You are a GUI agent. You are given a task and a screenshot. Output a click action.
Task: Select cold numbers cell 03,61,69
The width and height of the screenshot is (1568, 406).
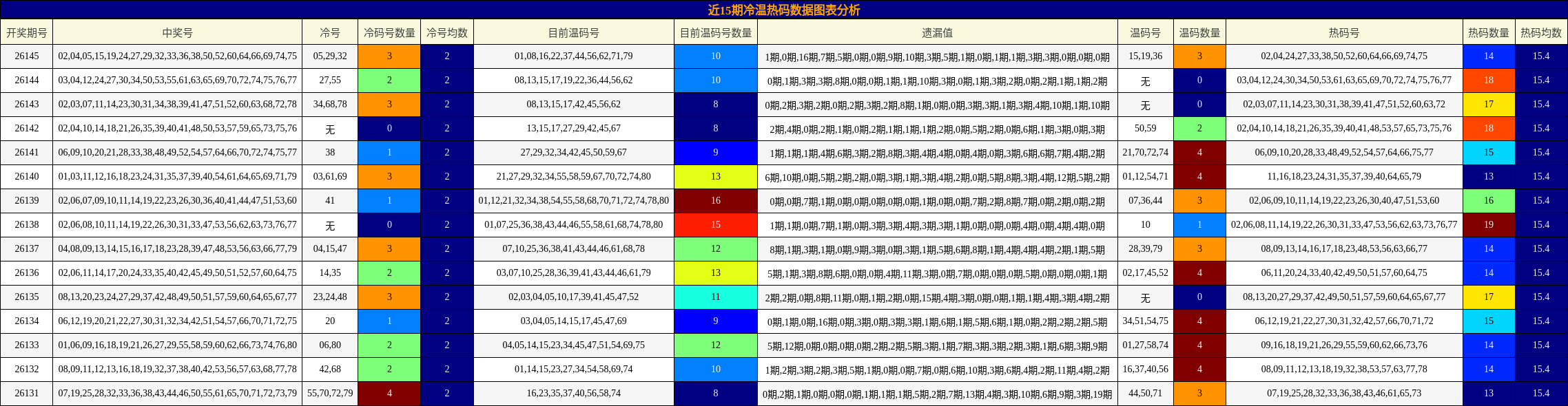(x=330, y=177)
